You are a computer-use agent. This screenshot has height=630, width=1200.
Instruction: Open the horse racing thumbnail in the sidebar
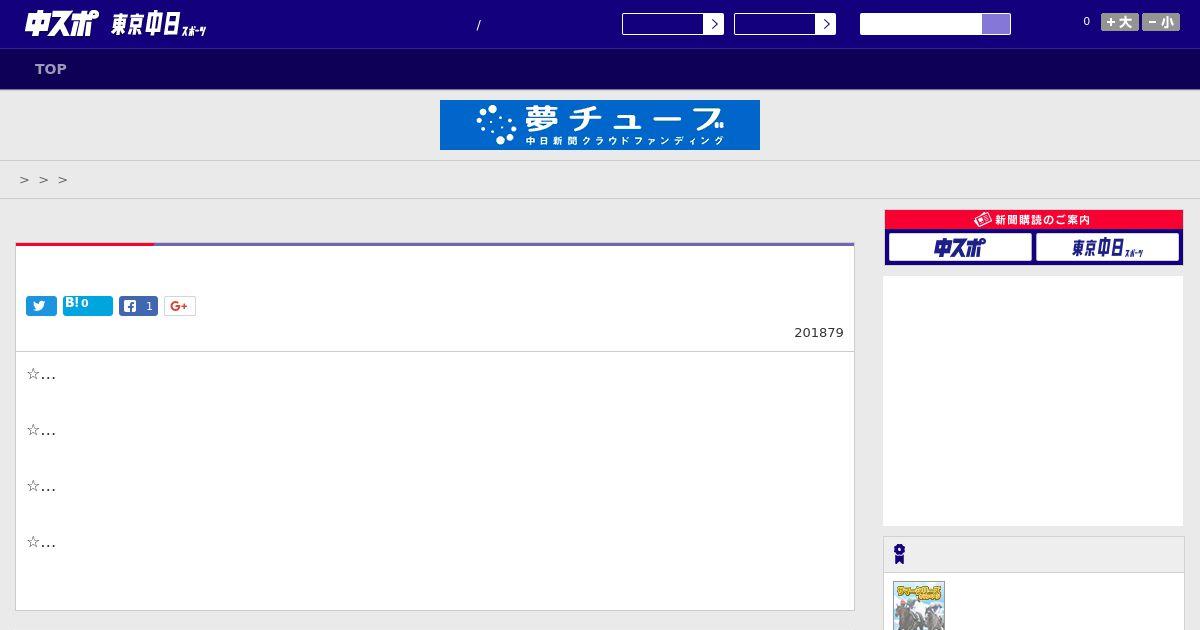tap(919, 606)
